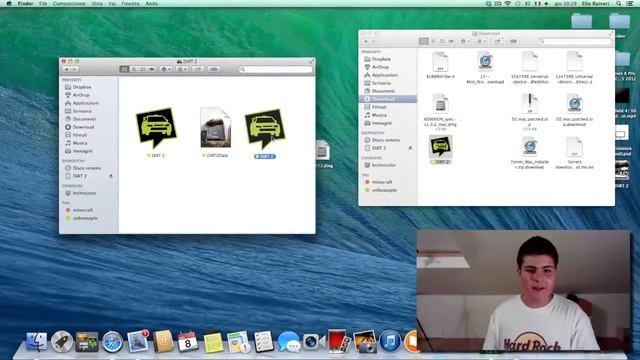Image resolution: width=640 pixels, height=360 pixels.
Task: Open Action gear menu in DiRT 2 window
Action: (166, 69)
